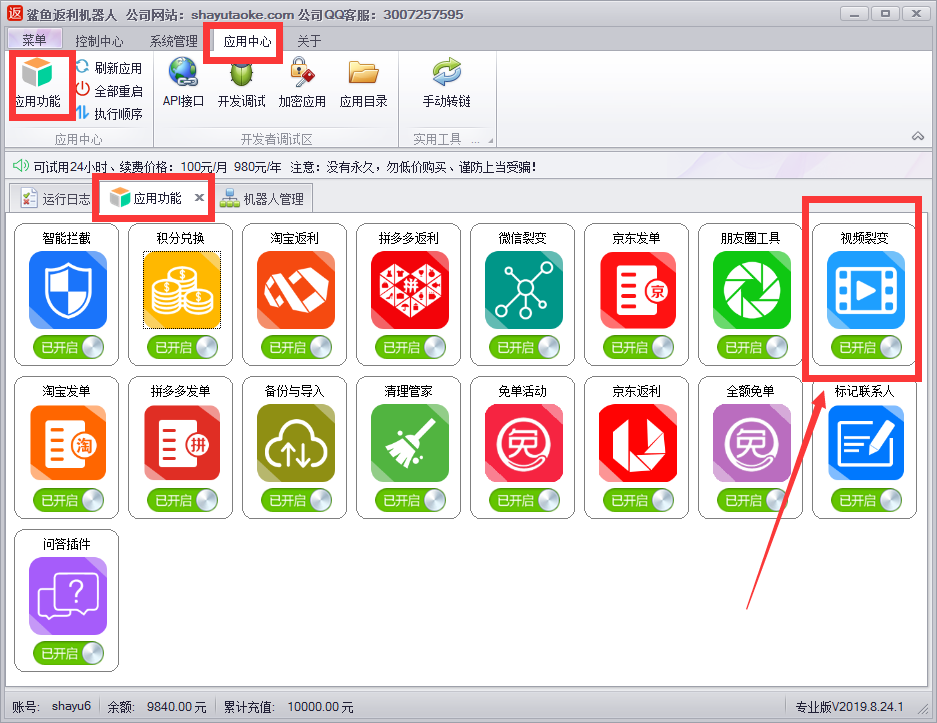Open the 加密应用 lock tool

point(302,84)
